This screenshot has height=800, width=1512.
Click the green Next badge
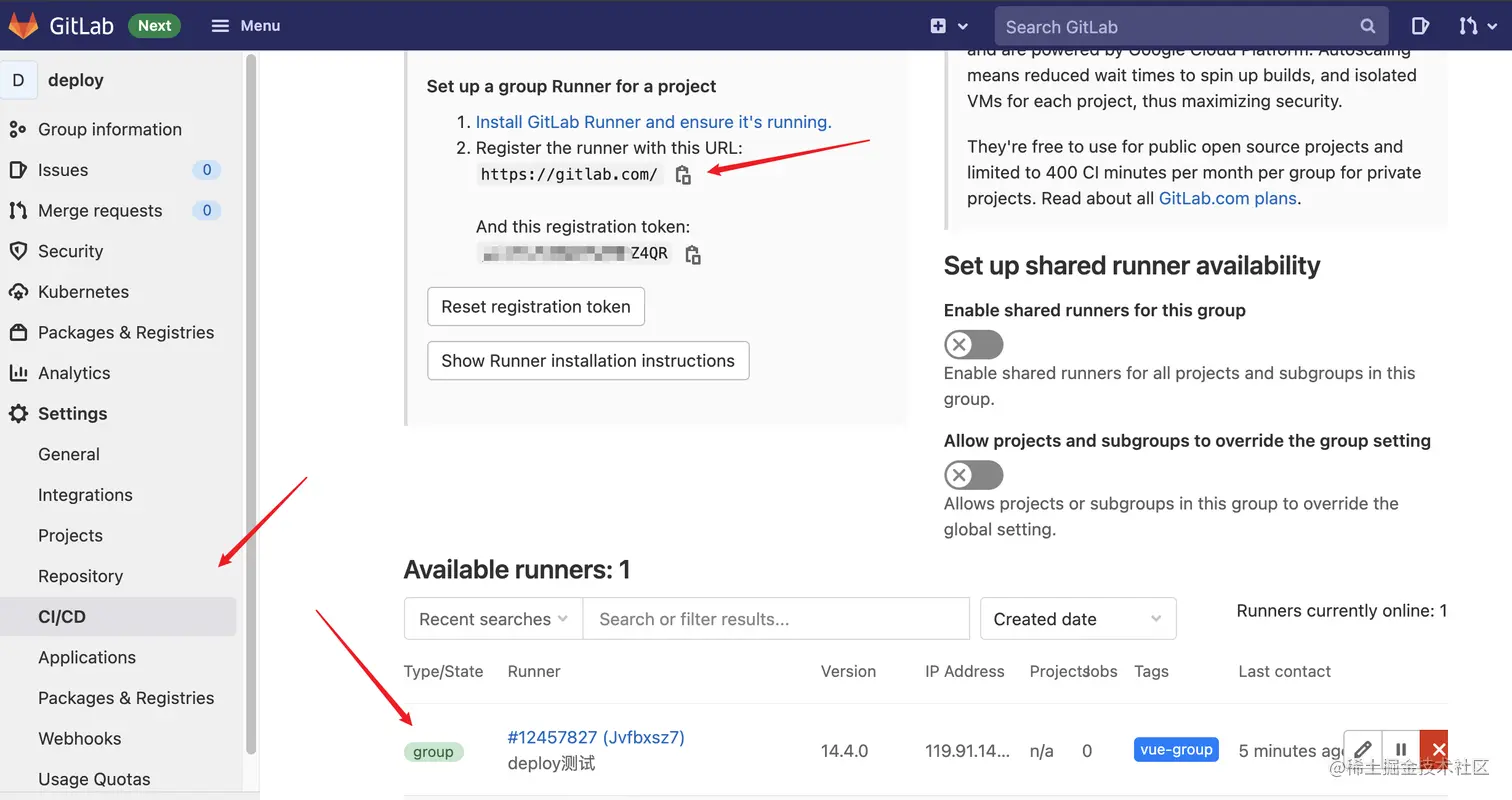(x=154, y=26)
